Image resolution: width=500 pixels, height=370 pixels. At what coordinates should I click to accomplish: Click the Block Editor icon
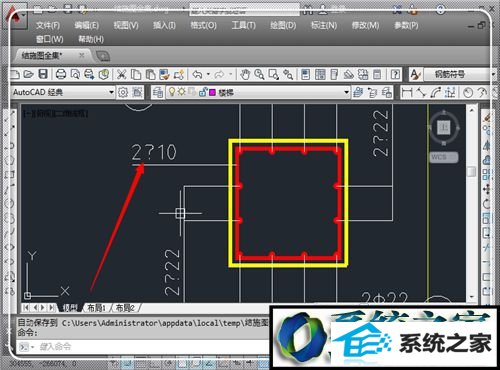click(x=179, y=74)
